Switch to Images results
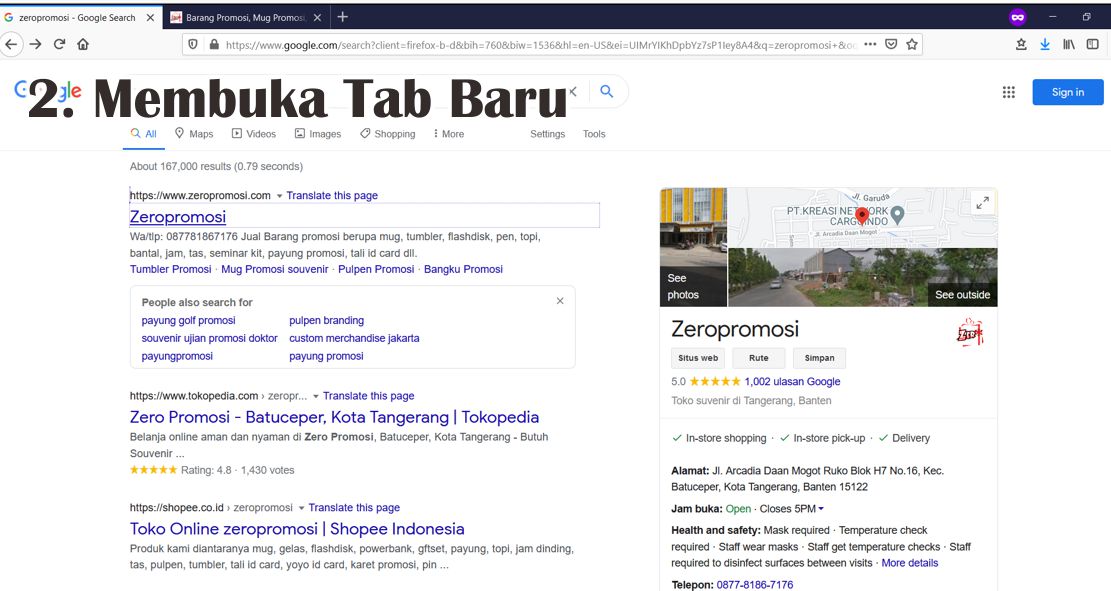This screenshot has height=591, width=1111. (x=317, y=133)
